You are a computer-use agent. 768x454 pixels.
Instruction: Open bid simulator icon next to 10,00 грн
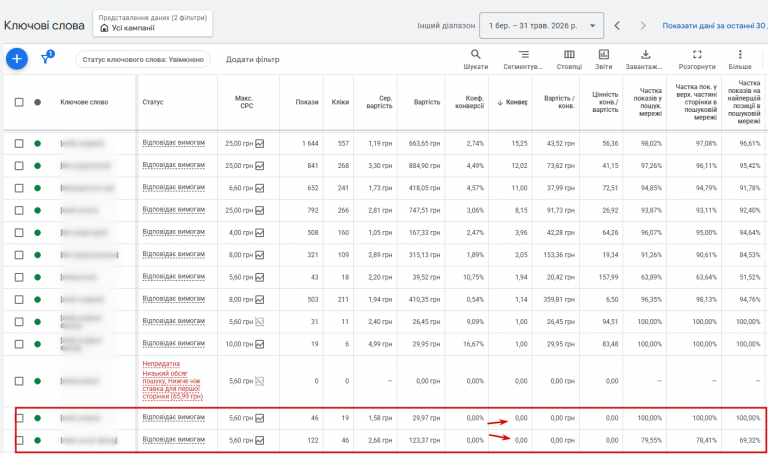pyautogui.click(x=260, y=344)
